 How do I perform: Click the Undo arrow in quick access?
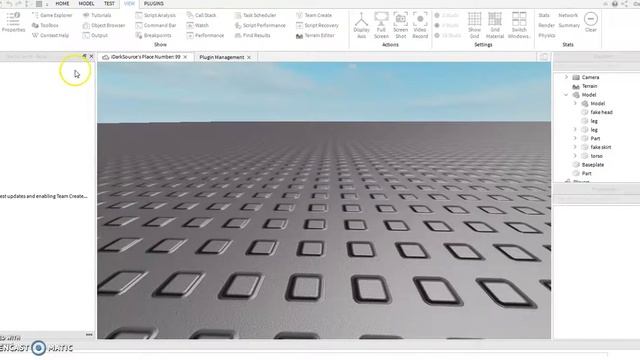(x=9, y=4)
